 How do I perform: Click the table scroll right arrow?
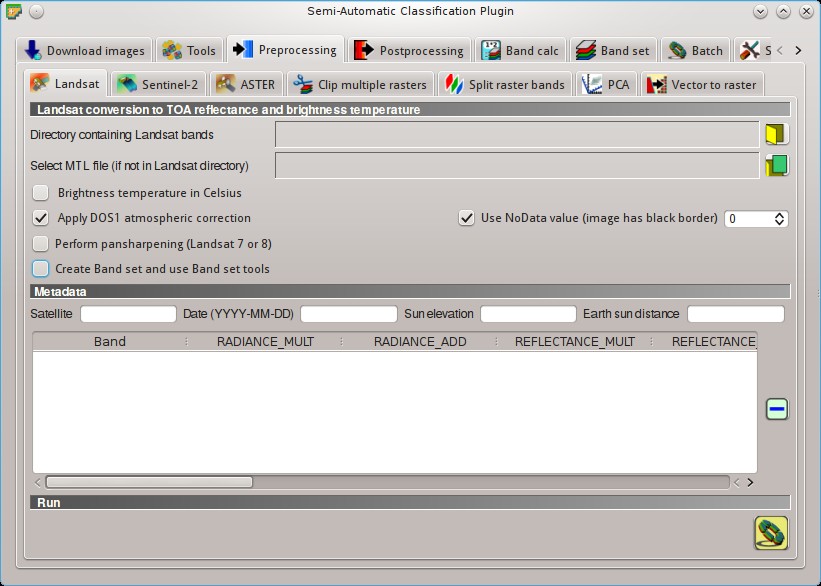pos(750,482)
